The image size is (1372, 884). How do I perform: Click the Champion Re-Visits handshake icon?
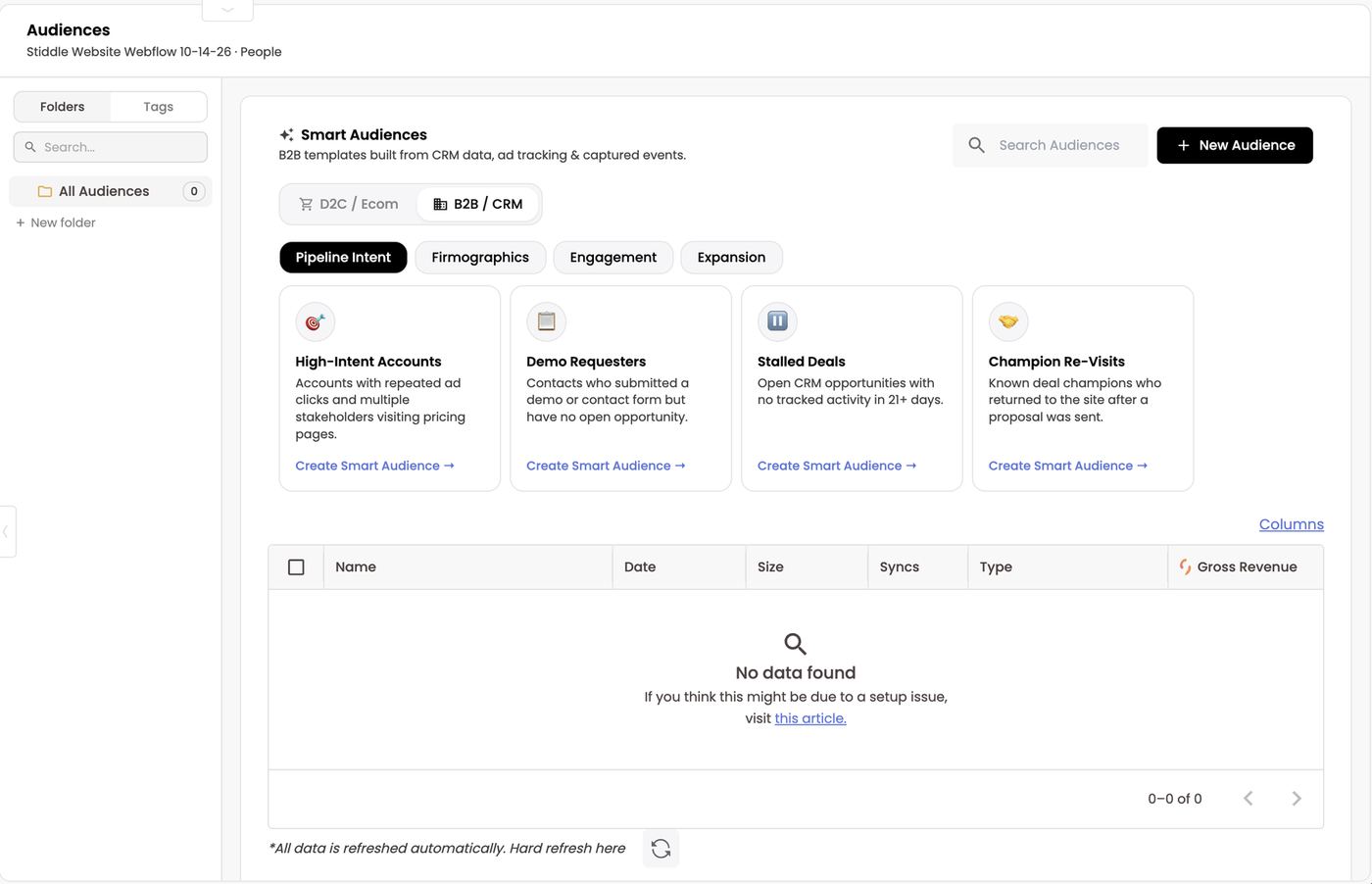tap(1008, 321)
